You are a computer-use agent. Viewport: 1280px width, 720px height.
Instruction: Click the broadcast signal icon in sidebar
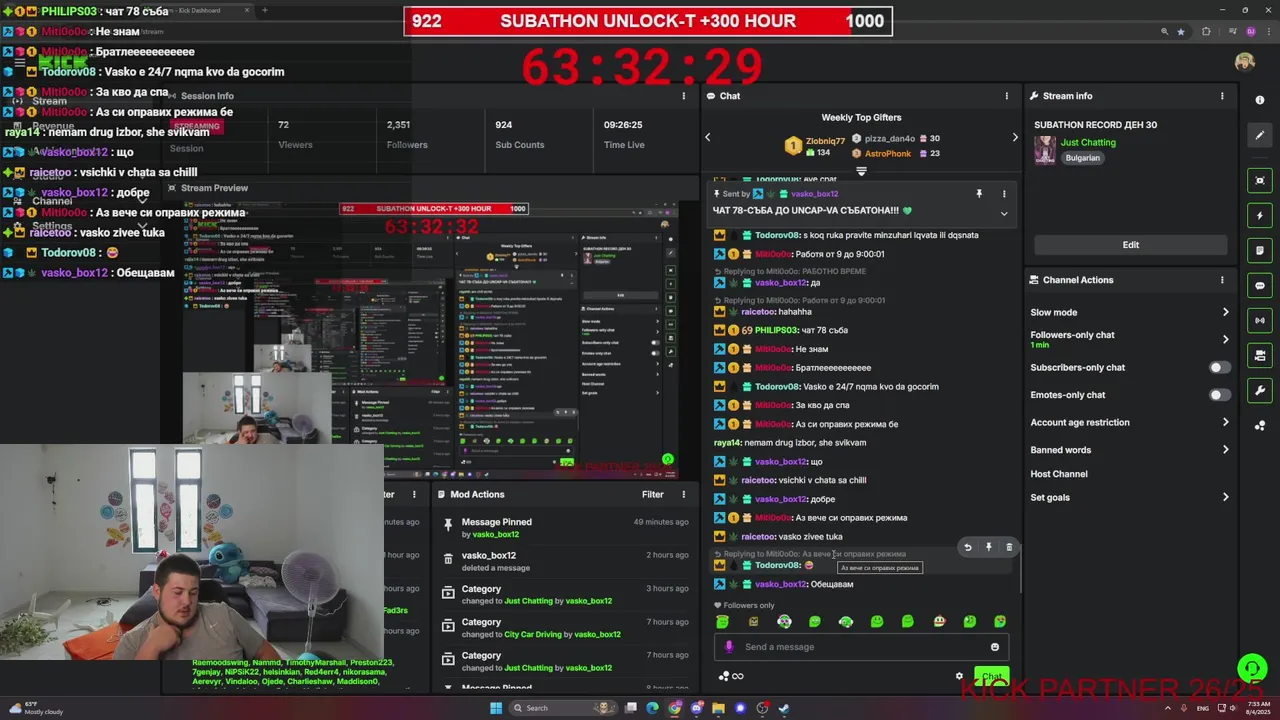[x=1259, y=320]
